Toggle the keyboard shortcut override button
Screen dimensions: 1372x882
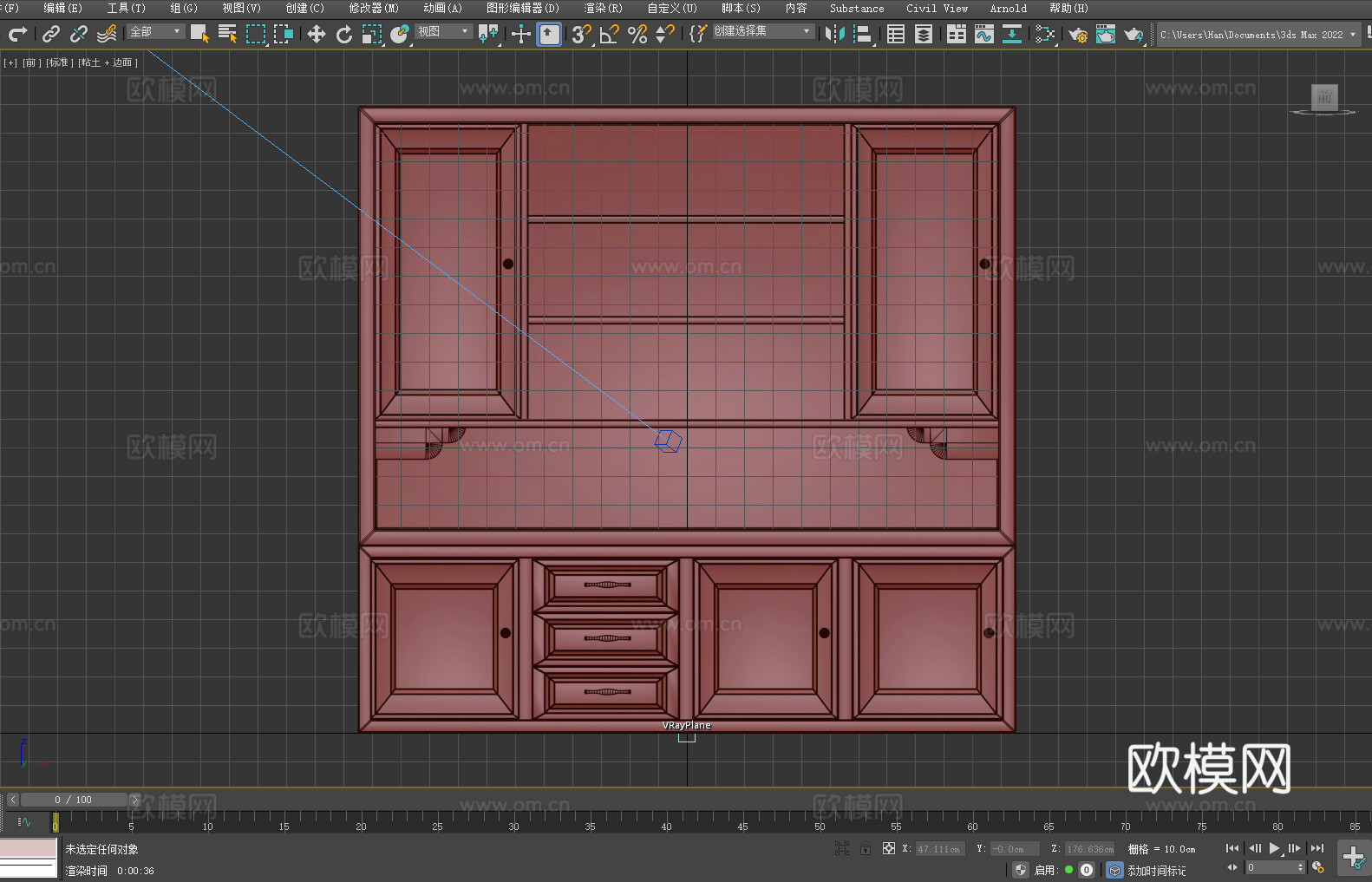[x=549, y=34]
